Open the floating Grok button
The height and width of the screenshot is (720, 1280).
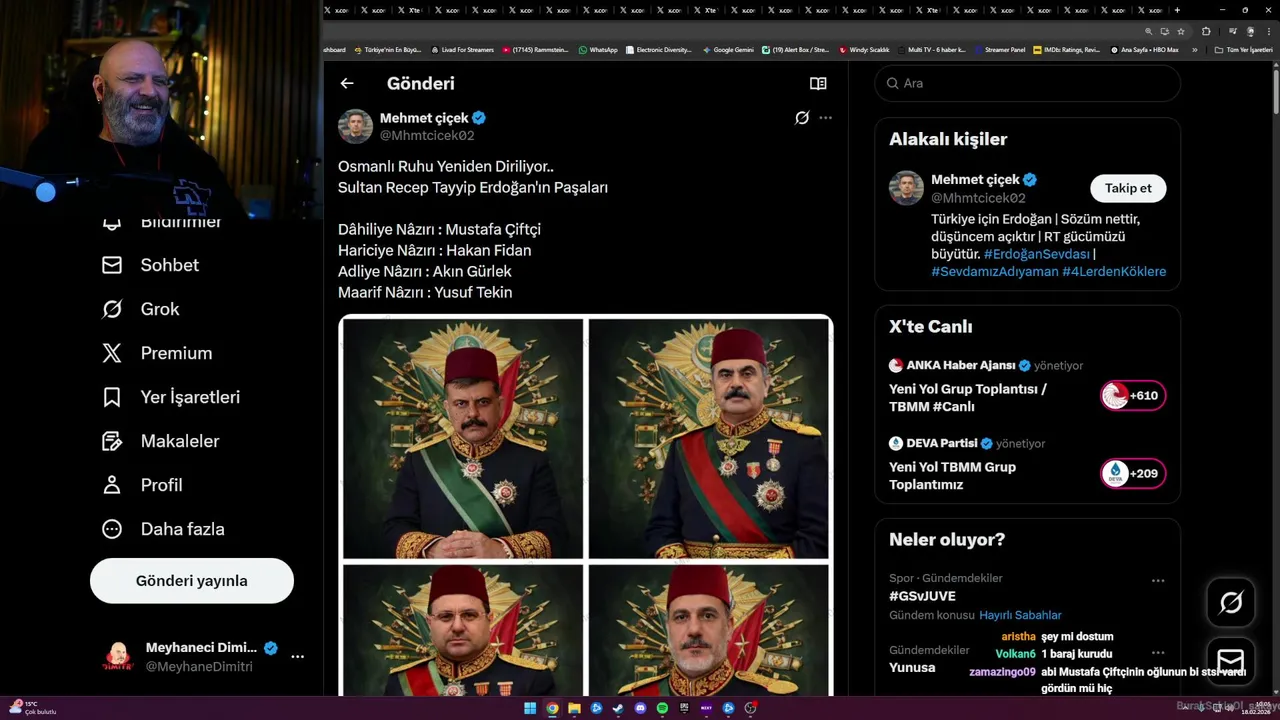point(1231,602)
